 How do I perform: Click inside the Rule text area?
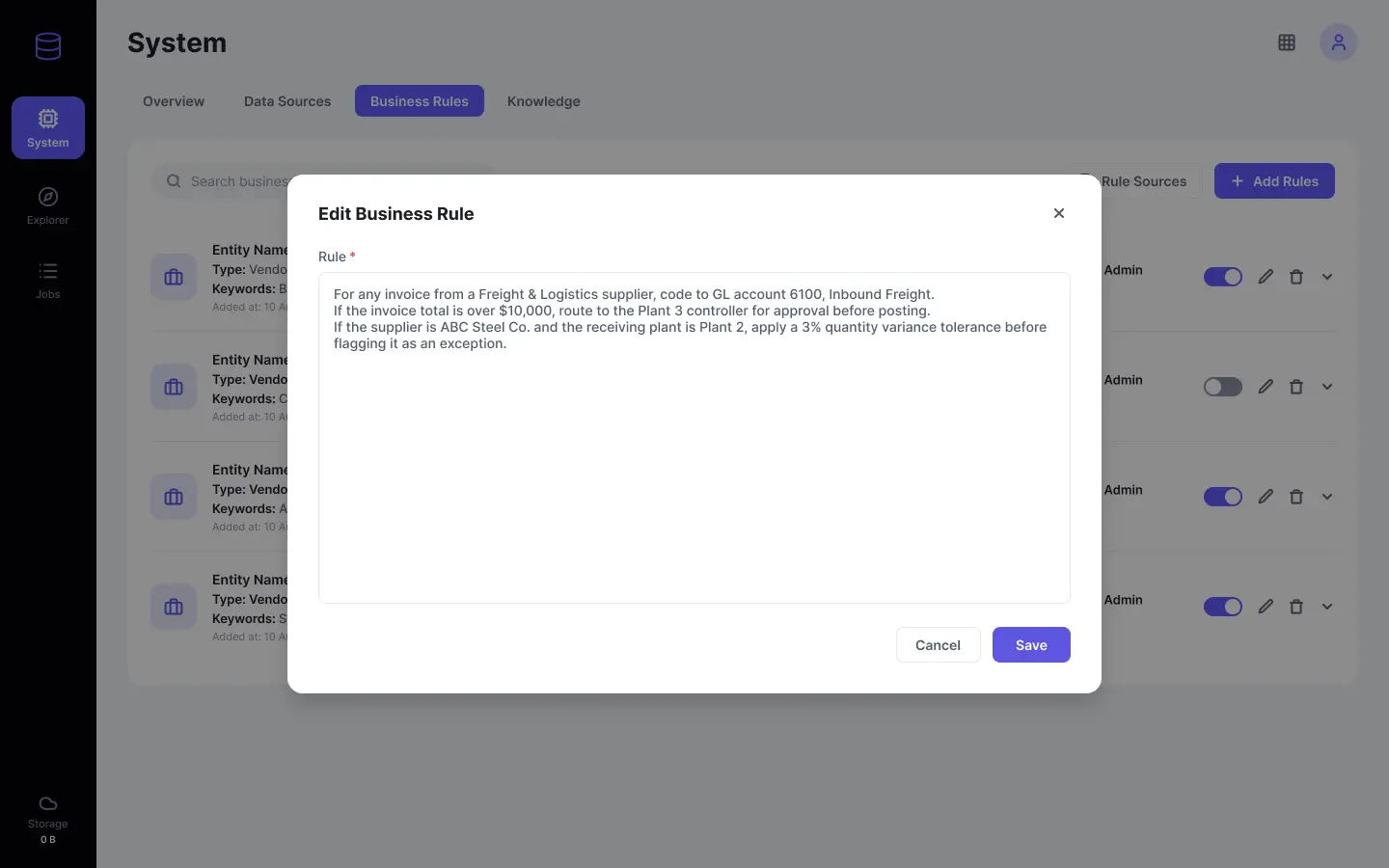[694, 438]
